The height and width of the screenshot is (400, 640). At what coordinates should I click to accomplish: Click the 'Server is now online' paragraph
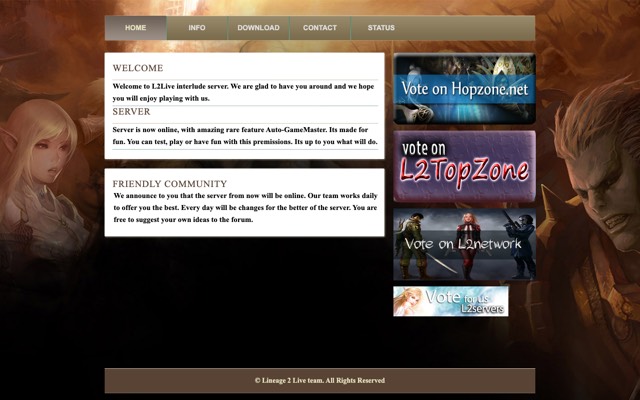tap(245, 136)
